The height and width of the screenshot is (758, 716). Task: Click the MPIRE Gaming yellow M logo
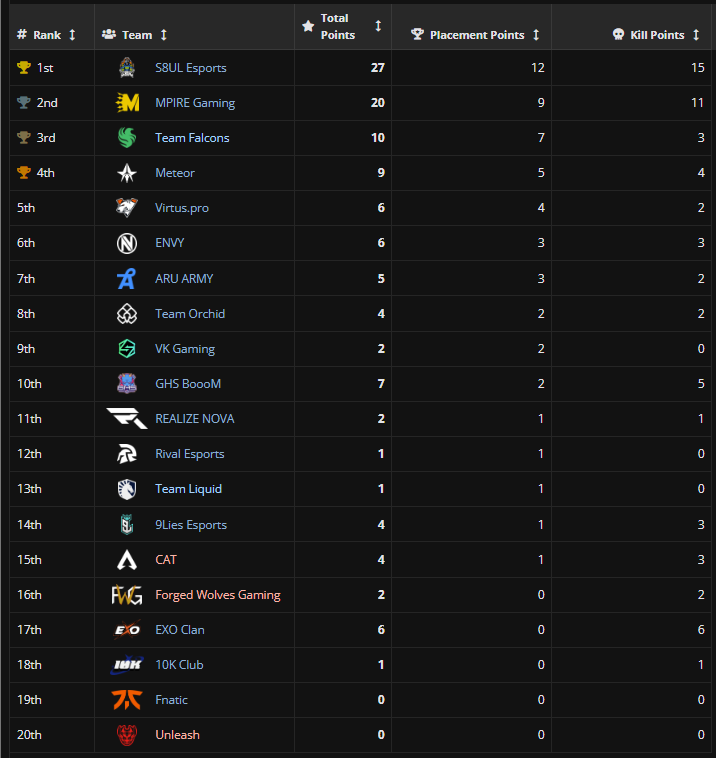coord(127,102)
